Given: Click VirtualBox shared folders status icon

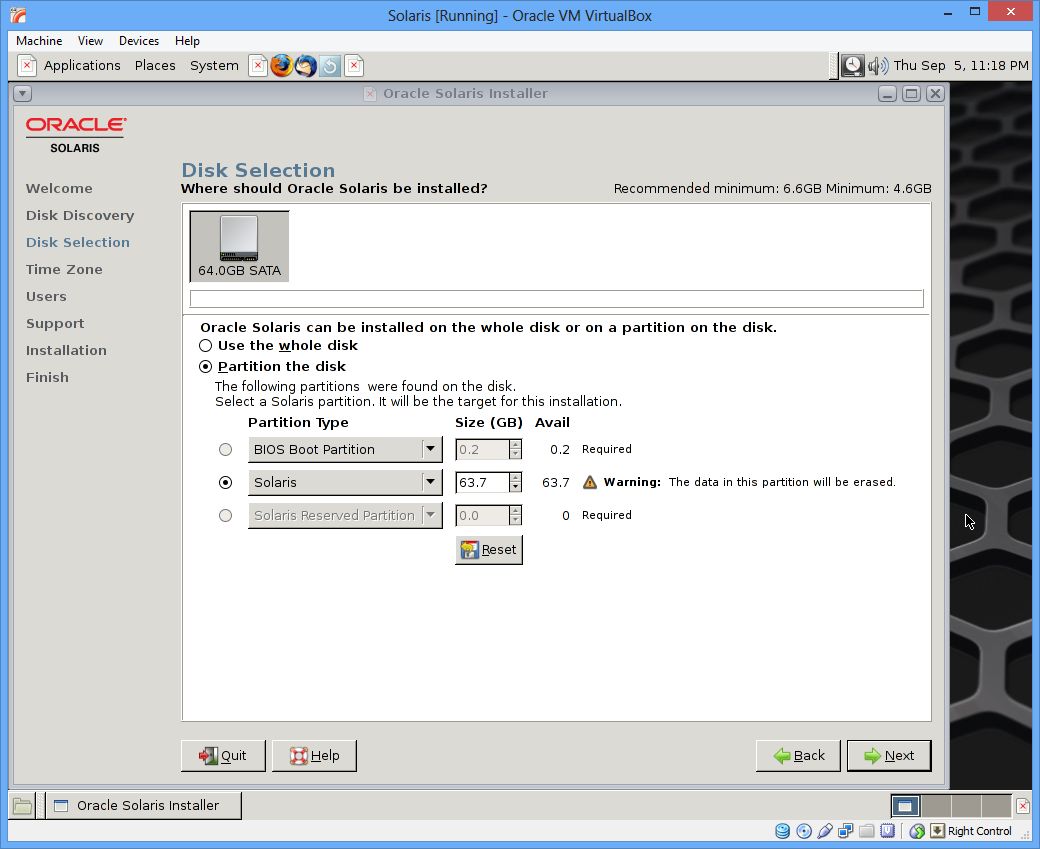Looking at the screenshot, I should click(x=866, y=831).
